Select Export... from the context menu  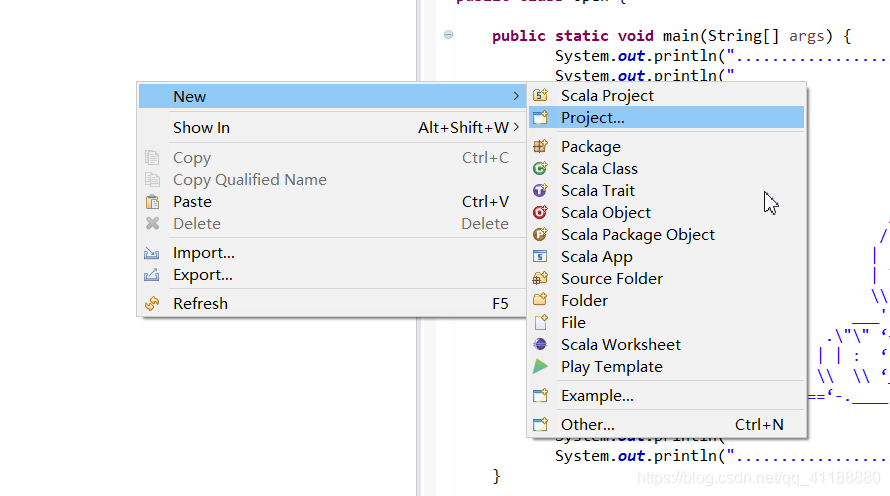[332, 275]
